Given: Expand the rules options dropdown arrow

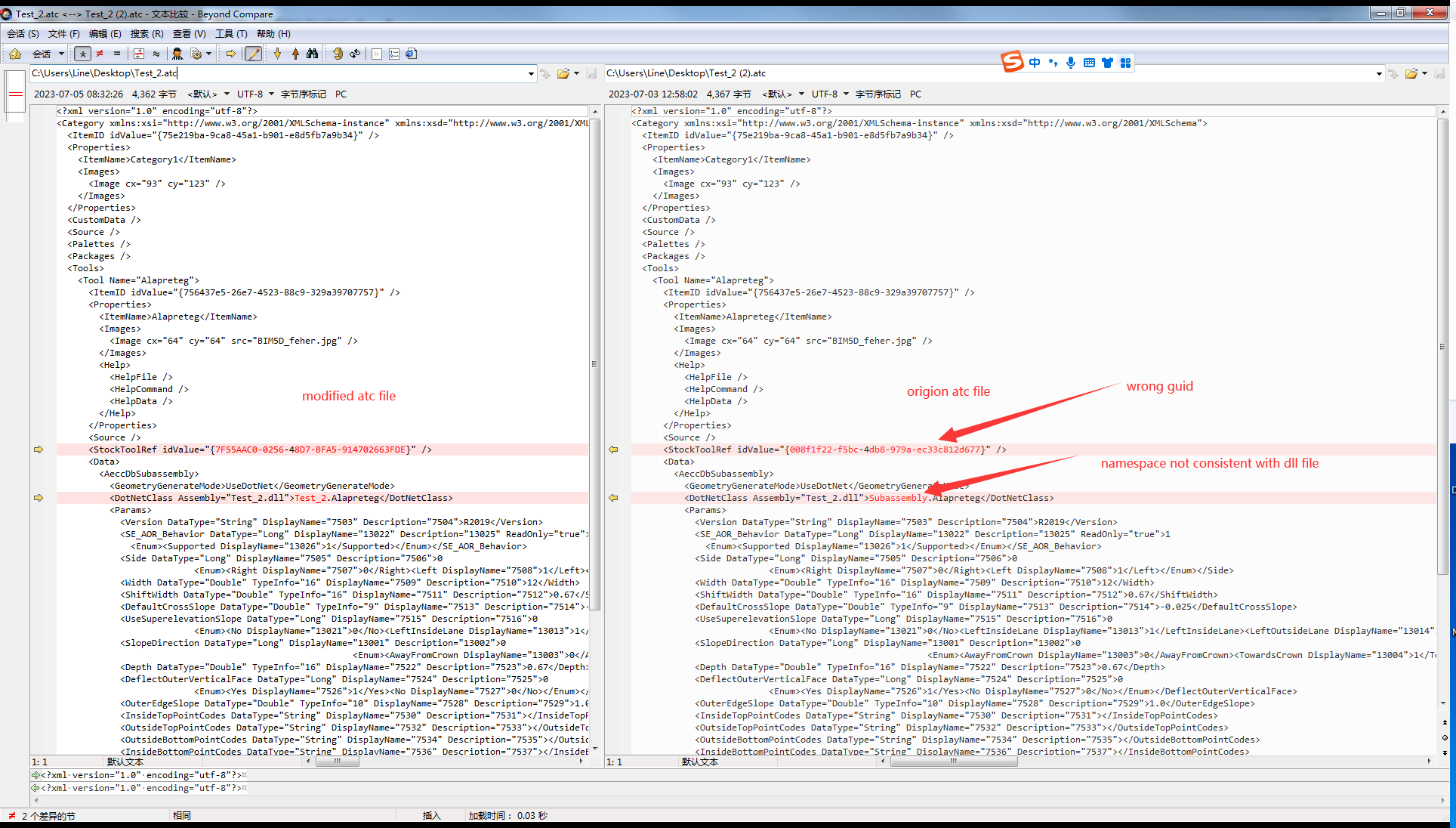Looking at the screenshot, I should pos(208,54).
